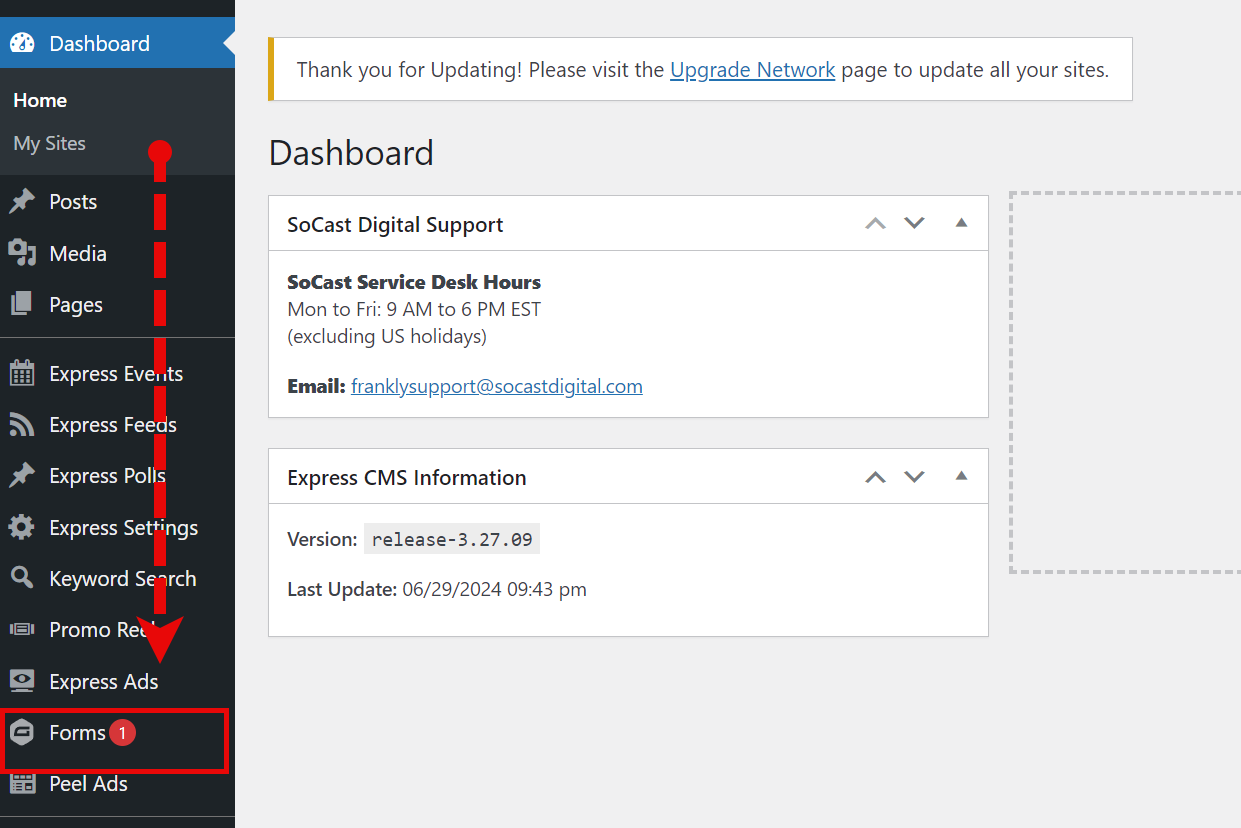Click the Express Ads monitor icon
Screen dimensions: 1241x828
tap(22, 682)
